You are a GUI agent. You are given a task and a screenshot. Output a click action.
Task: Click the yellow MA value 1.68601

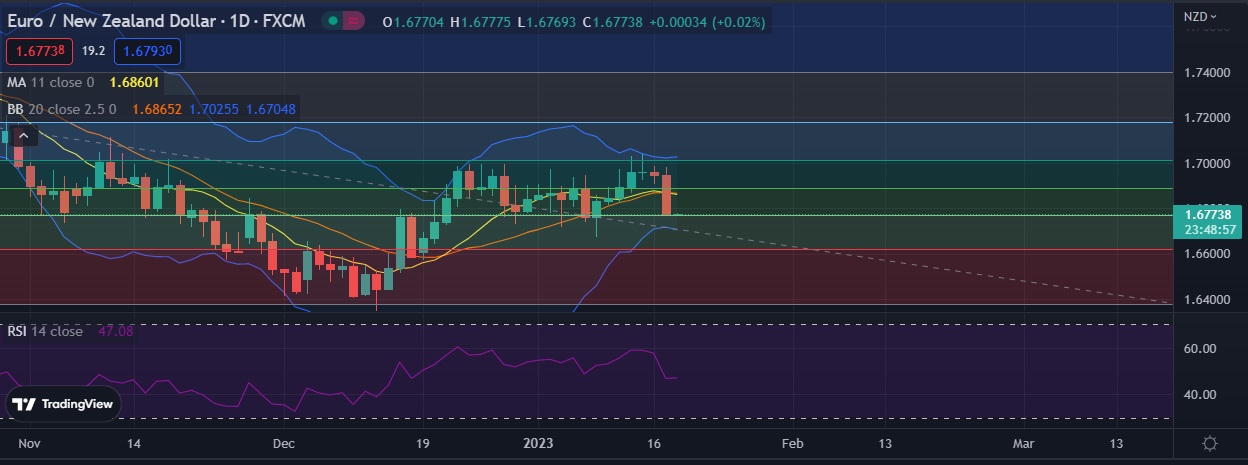tap(131, 82)
